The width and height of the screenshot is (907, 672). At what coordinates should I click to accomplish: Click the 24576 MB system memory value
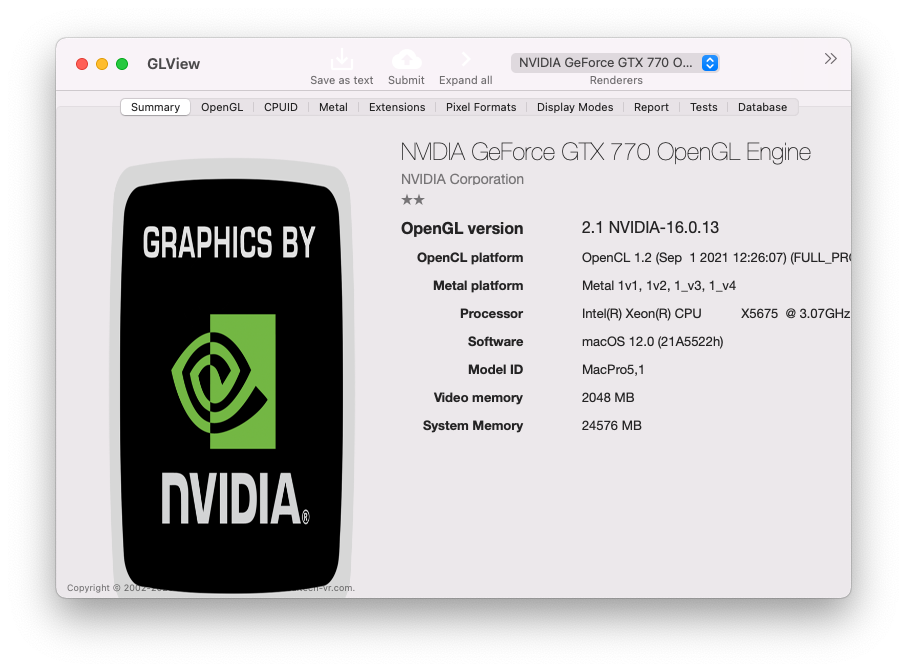tap(611, 426)
